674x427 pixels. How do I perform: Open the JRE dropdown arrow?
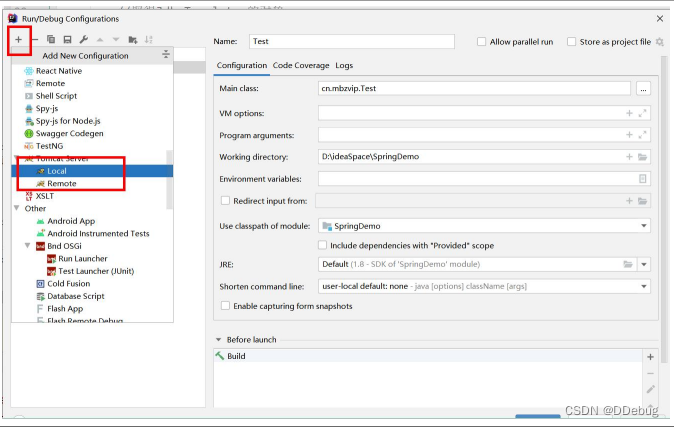(x=643, y=264)
